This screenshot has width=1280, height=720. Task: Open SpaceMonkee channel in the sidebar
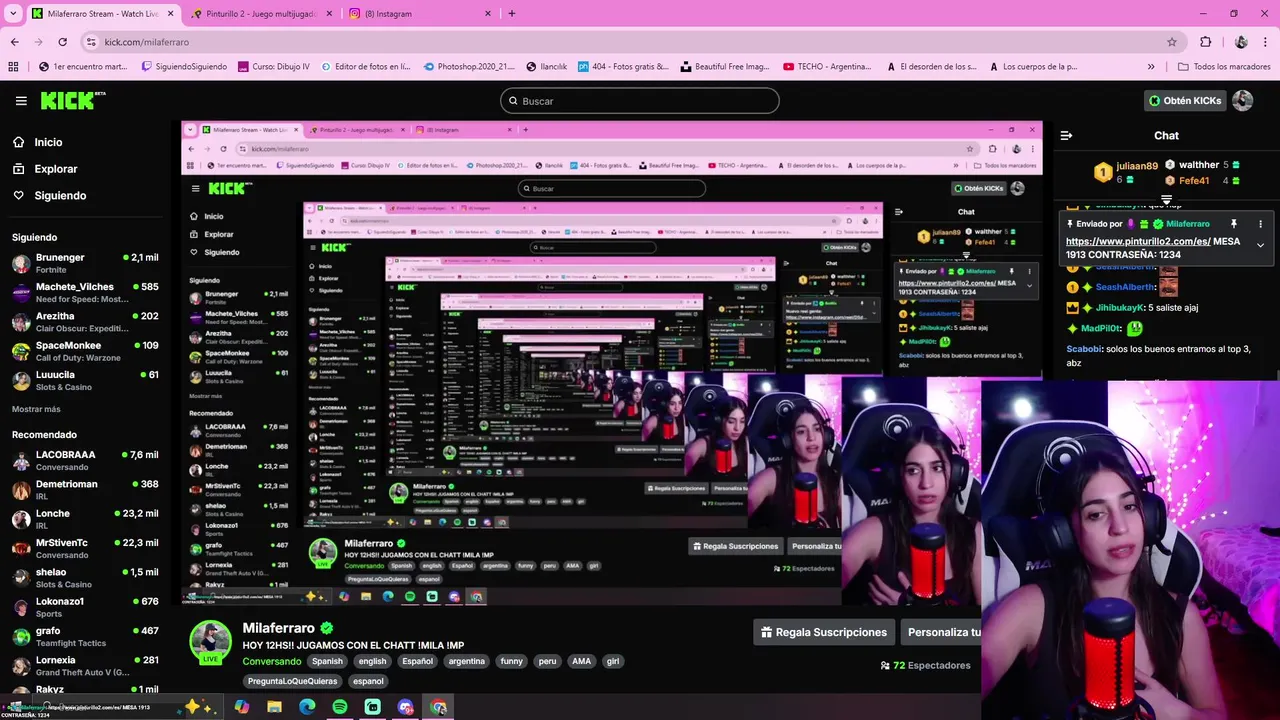coord(85,351)
